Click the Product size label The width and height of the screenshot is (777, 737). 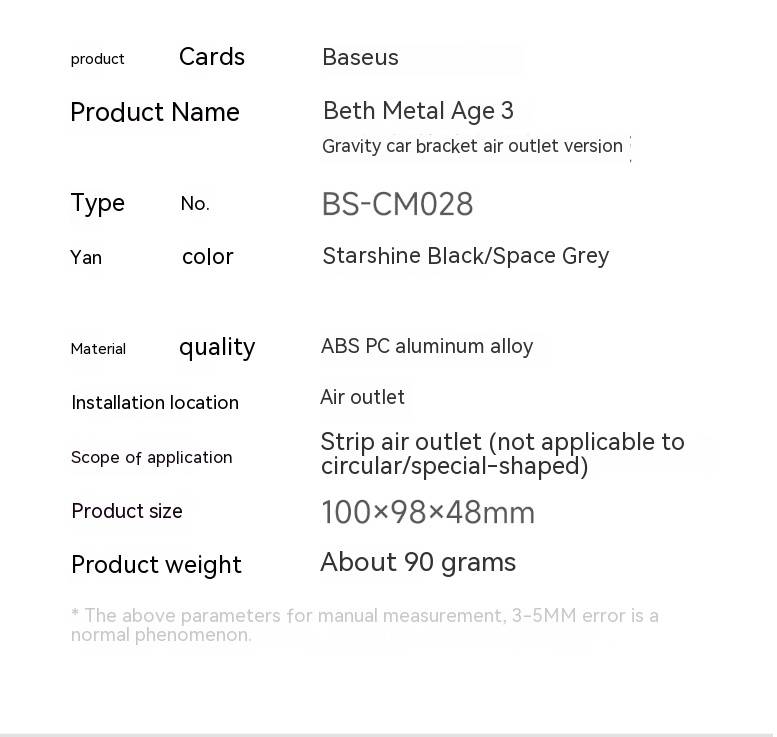[x=127, y=511]
